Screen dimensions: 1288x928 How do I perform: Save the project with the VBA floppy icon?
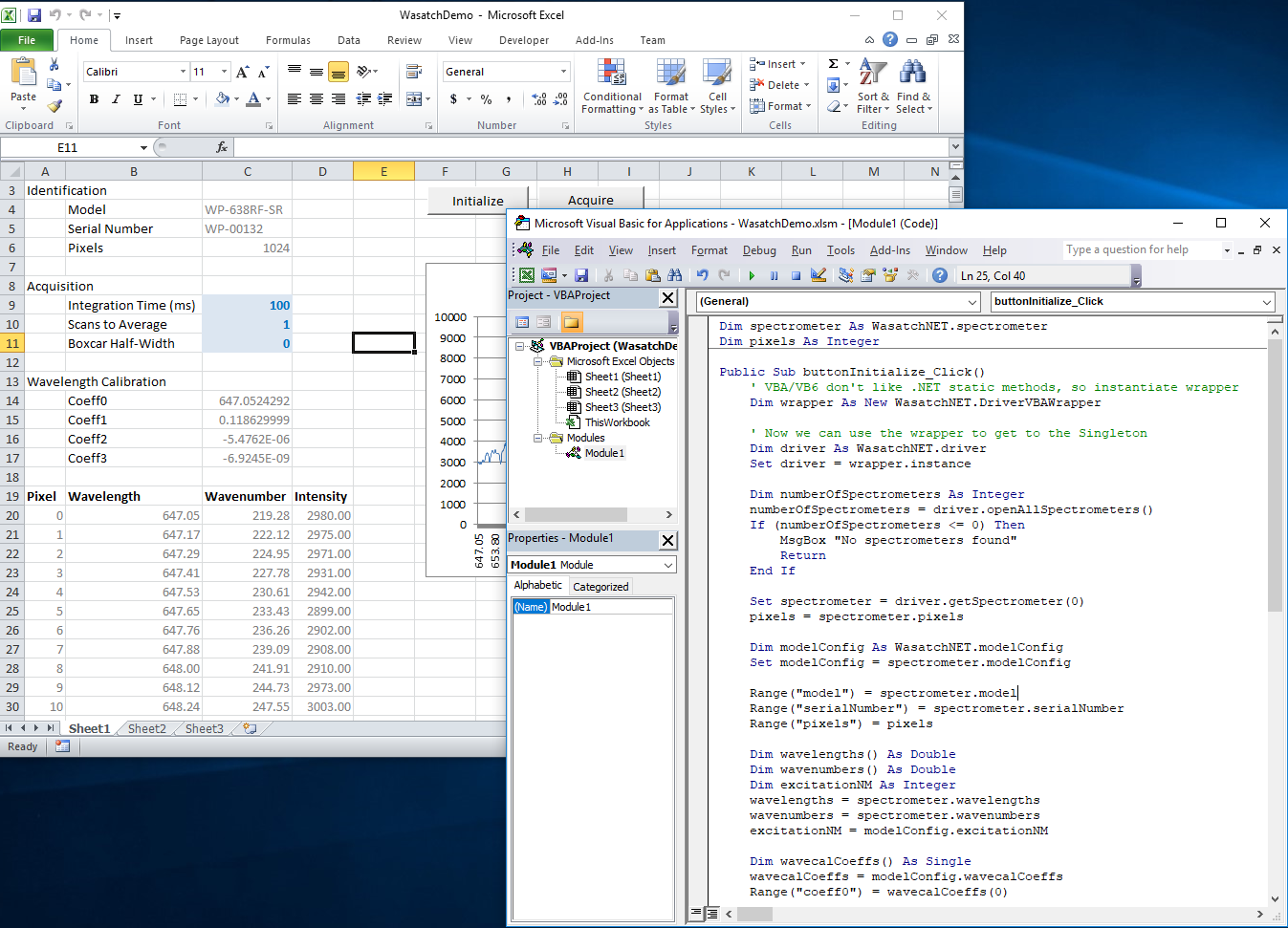(581, 275)
